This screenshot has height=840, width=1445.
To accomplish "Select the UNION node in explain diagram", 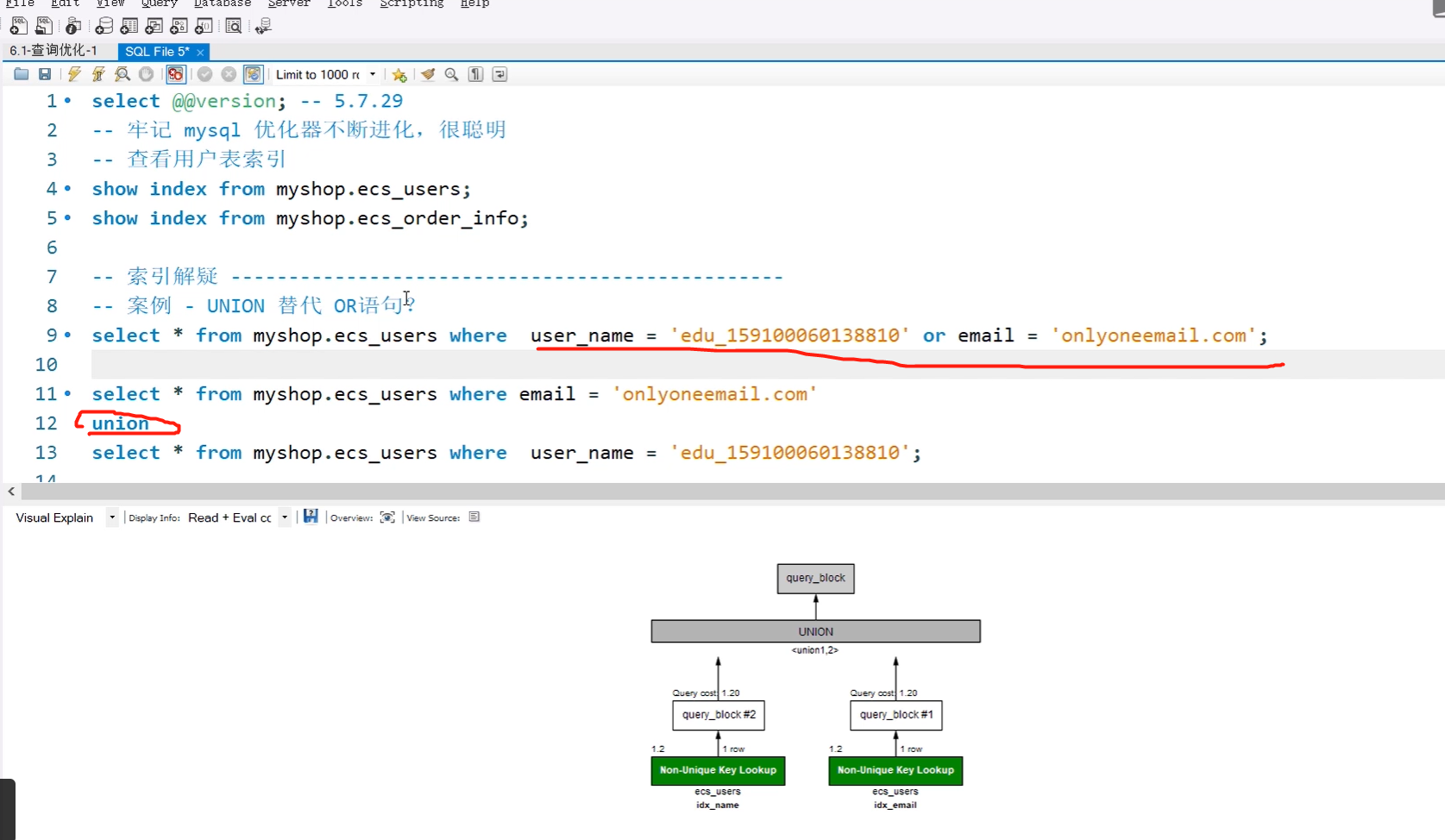I will pos(816,631).
